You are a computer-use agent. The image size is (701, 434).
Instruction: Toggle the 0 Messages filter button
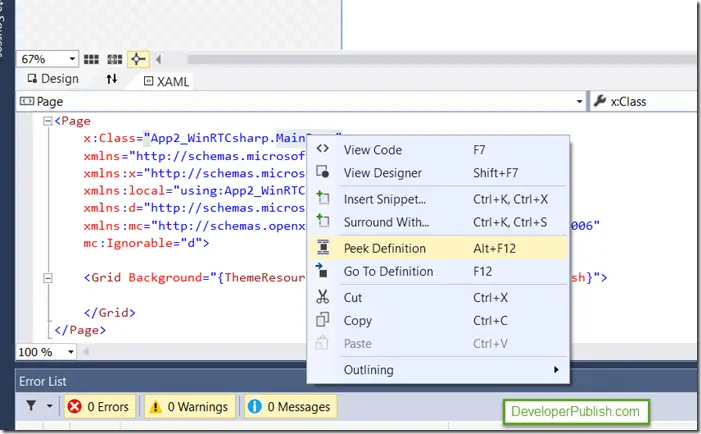click(x=291, y=406)
